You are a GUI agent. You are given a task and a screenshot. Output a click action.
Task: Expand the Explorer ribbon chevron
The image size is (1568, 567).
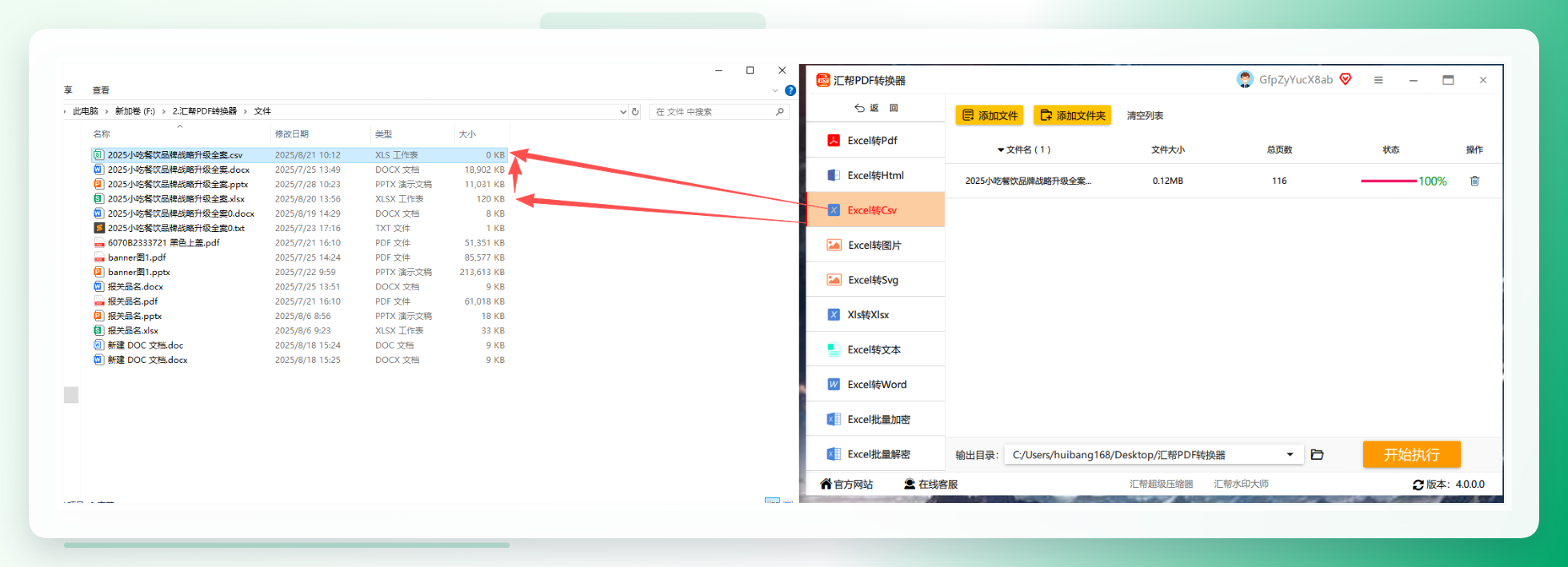coord(775,90)
